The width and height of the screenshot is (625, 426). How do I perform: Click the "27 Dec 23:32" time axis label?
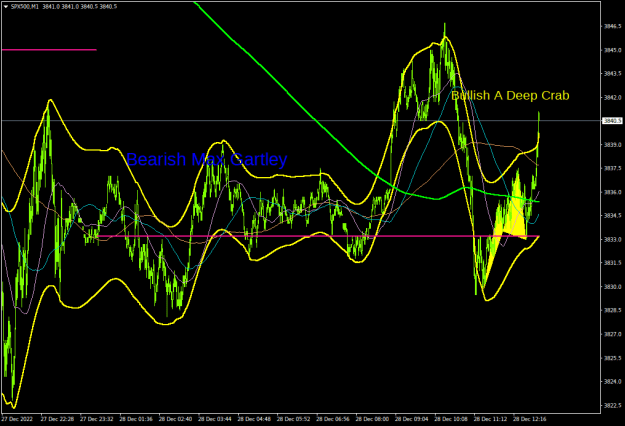pyautogui.click(x=97, y=419)
